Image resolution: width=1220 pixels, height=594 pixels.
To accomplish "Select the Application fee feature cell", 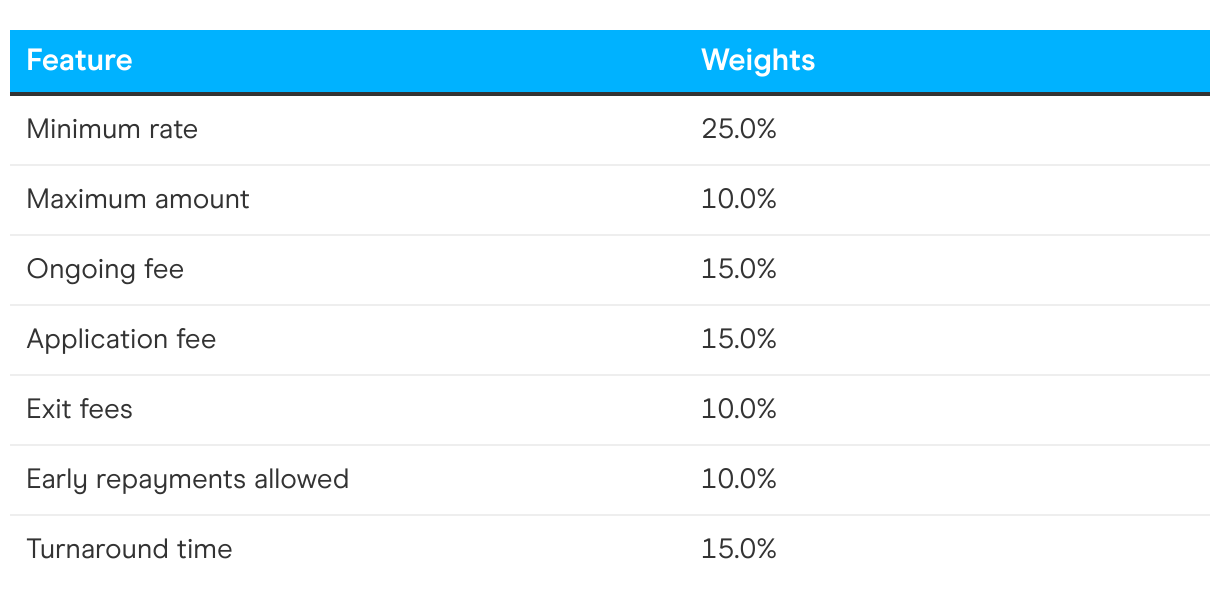I will tap(121, 339).
